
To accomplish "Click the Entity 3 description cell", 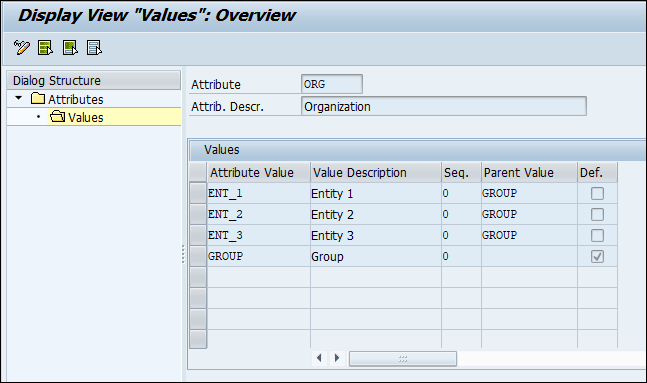I will coord(376,235).
